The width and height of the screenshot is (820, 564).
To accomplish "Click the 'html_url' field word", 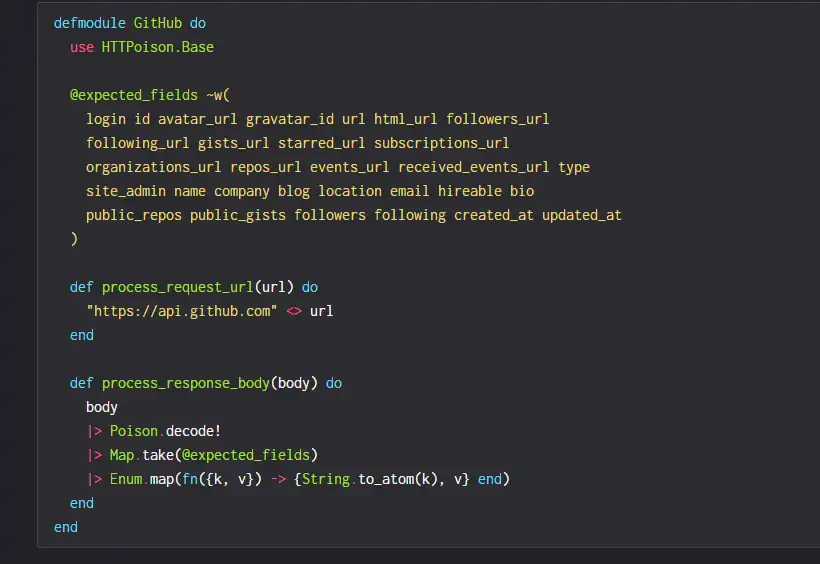I will pos(406,119).
